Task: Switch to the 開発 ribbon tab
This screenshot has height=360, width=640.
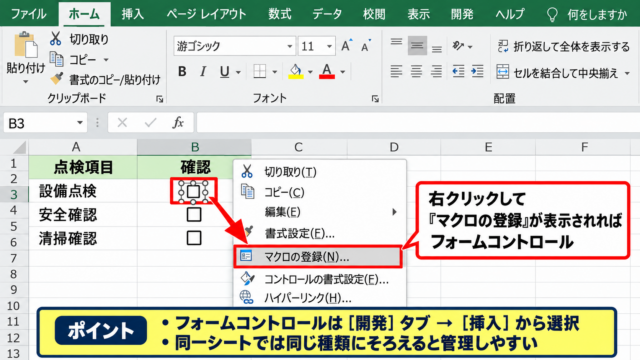Action: 462,14
